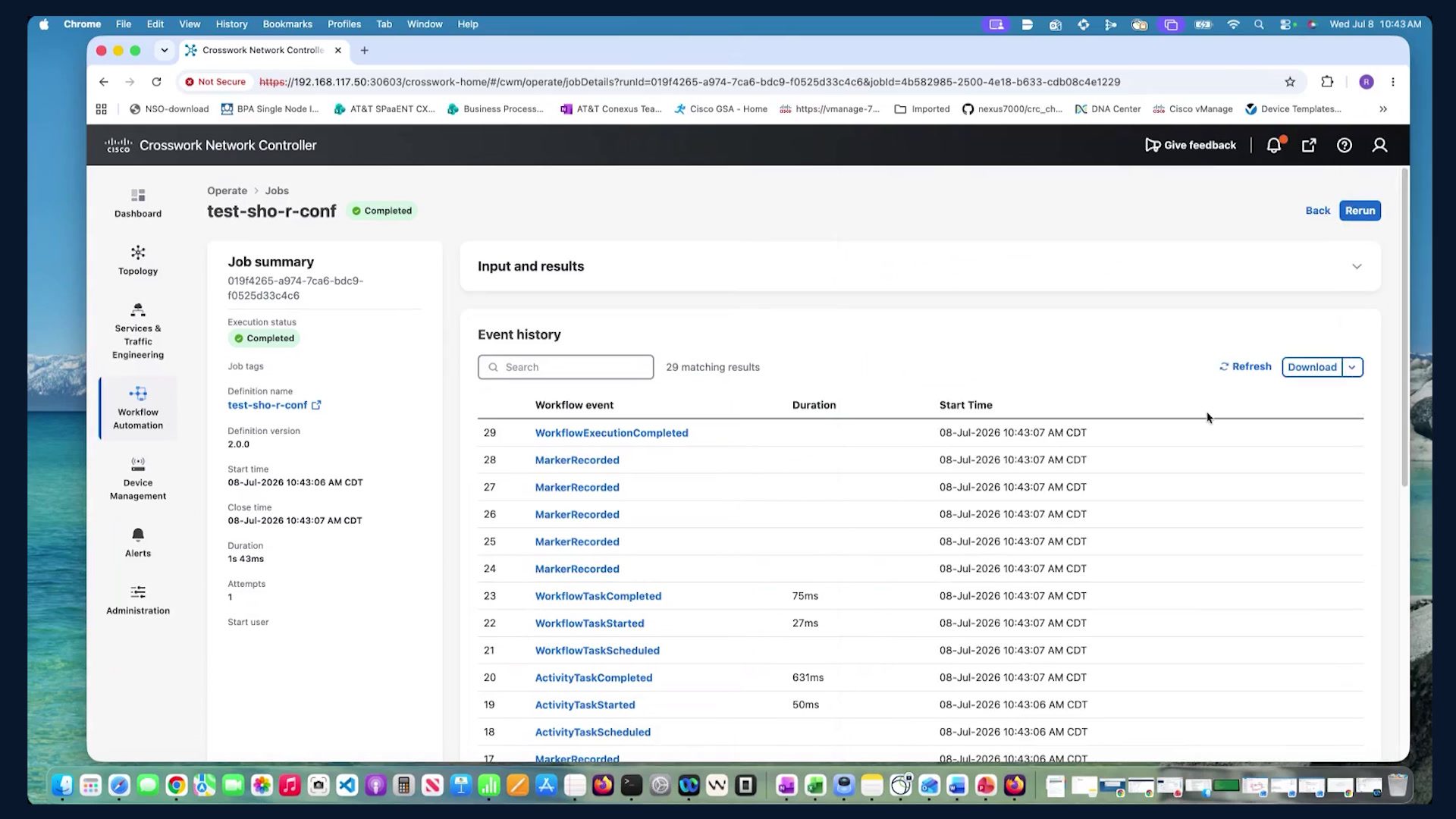Refresh the event history
This screenshot has width=1456, height=819.
[x=1245, y=366]
